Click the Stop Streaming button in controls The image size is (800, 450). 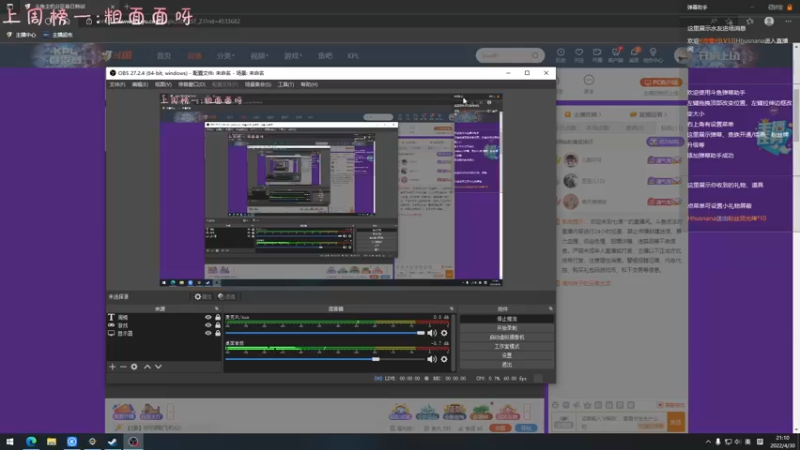pos(507,319)
